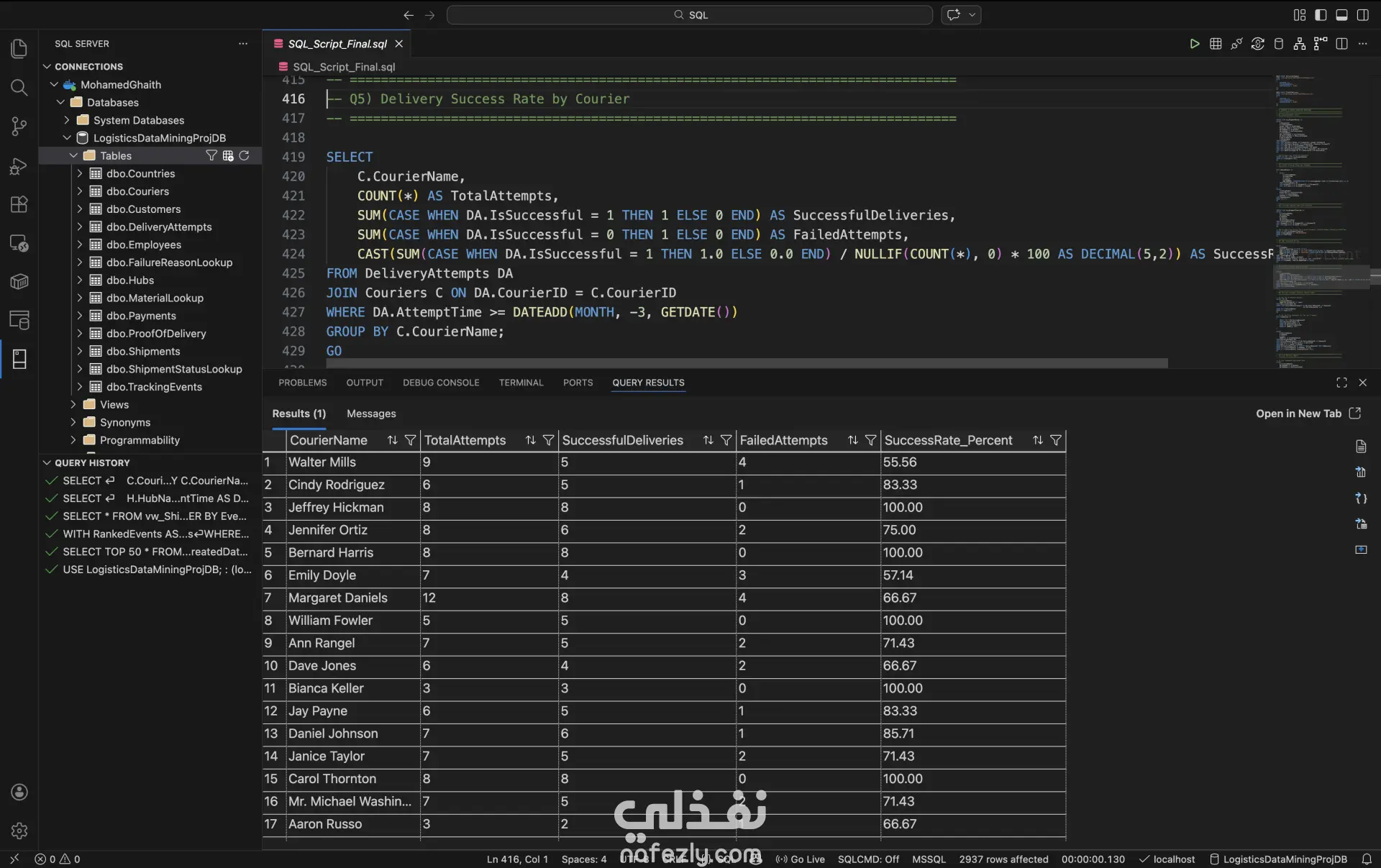Click the plug connection icon in editor toolbar
1381x868 pixels.
coord(1236,44)
